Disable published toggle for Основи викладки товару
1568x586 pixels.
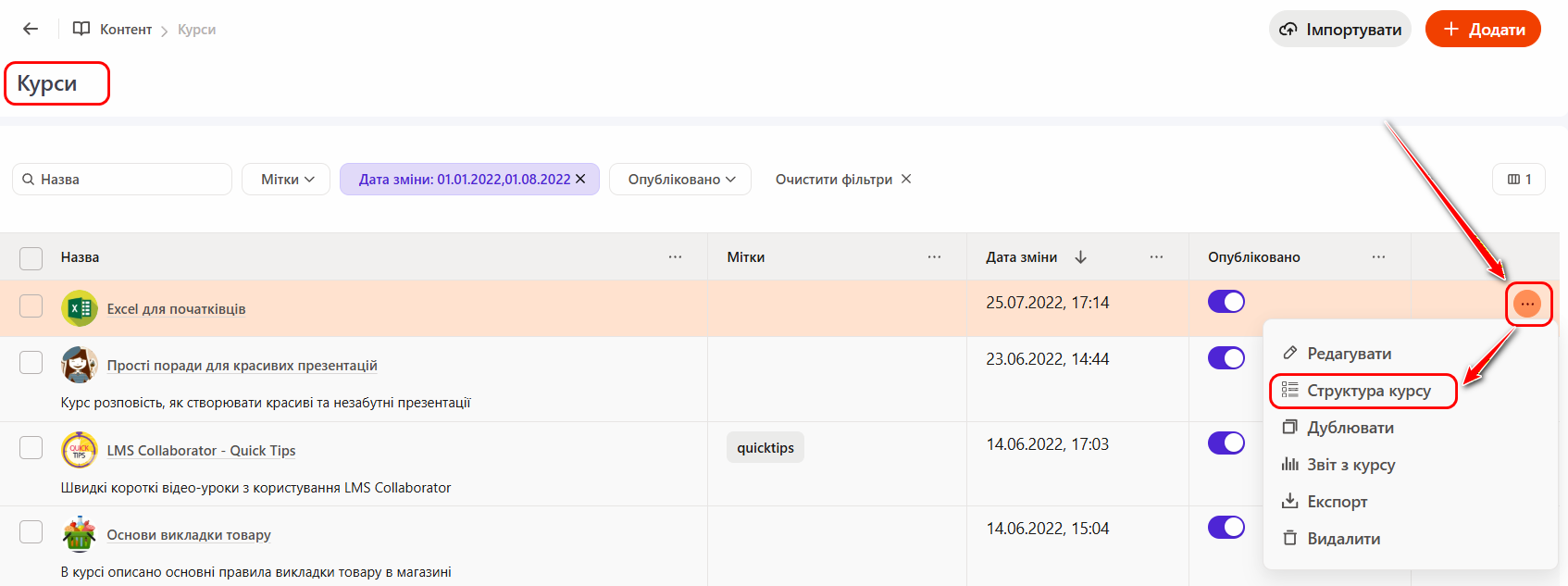point(1226,528)
